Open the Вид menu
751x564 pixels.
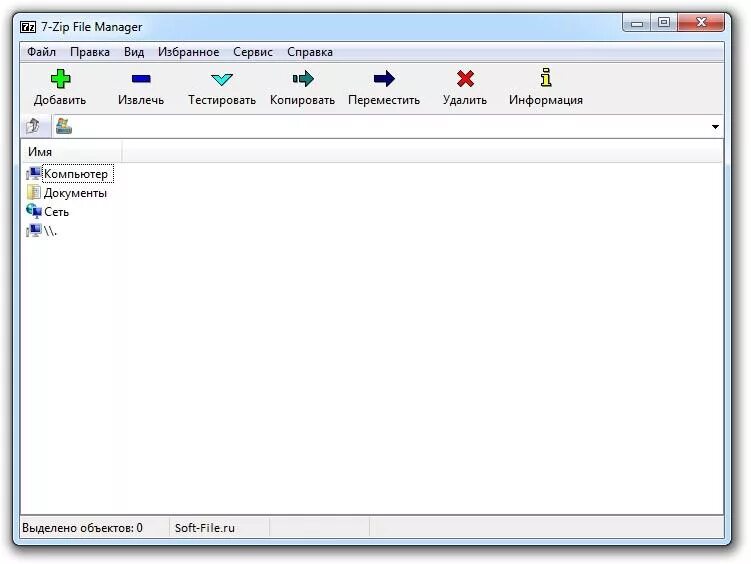tap(134, 52)
